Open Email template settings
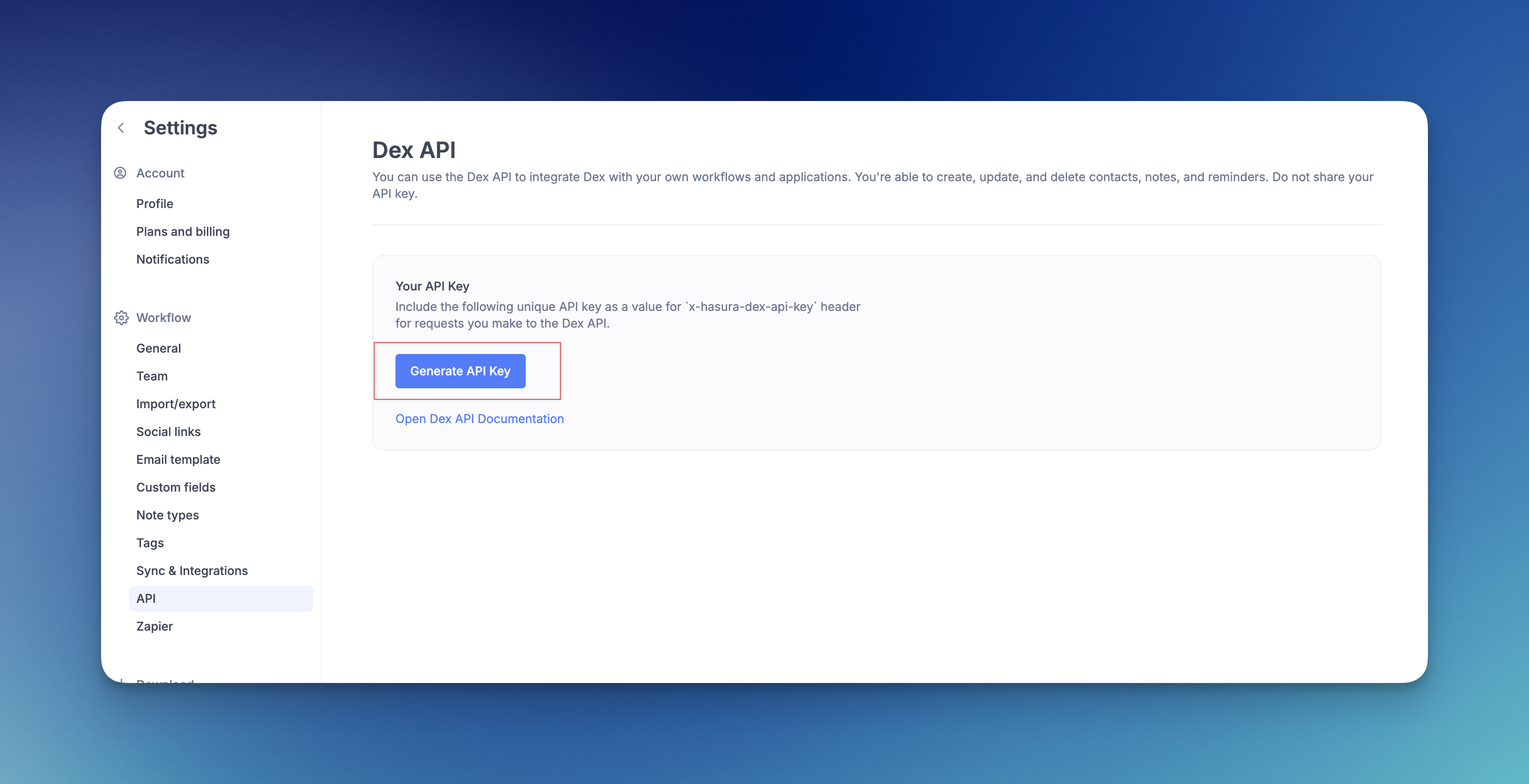The height and width of the screenshot is (784, 1529). tap(178, 460)
